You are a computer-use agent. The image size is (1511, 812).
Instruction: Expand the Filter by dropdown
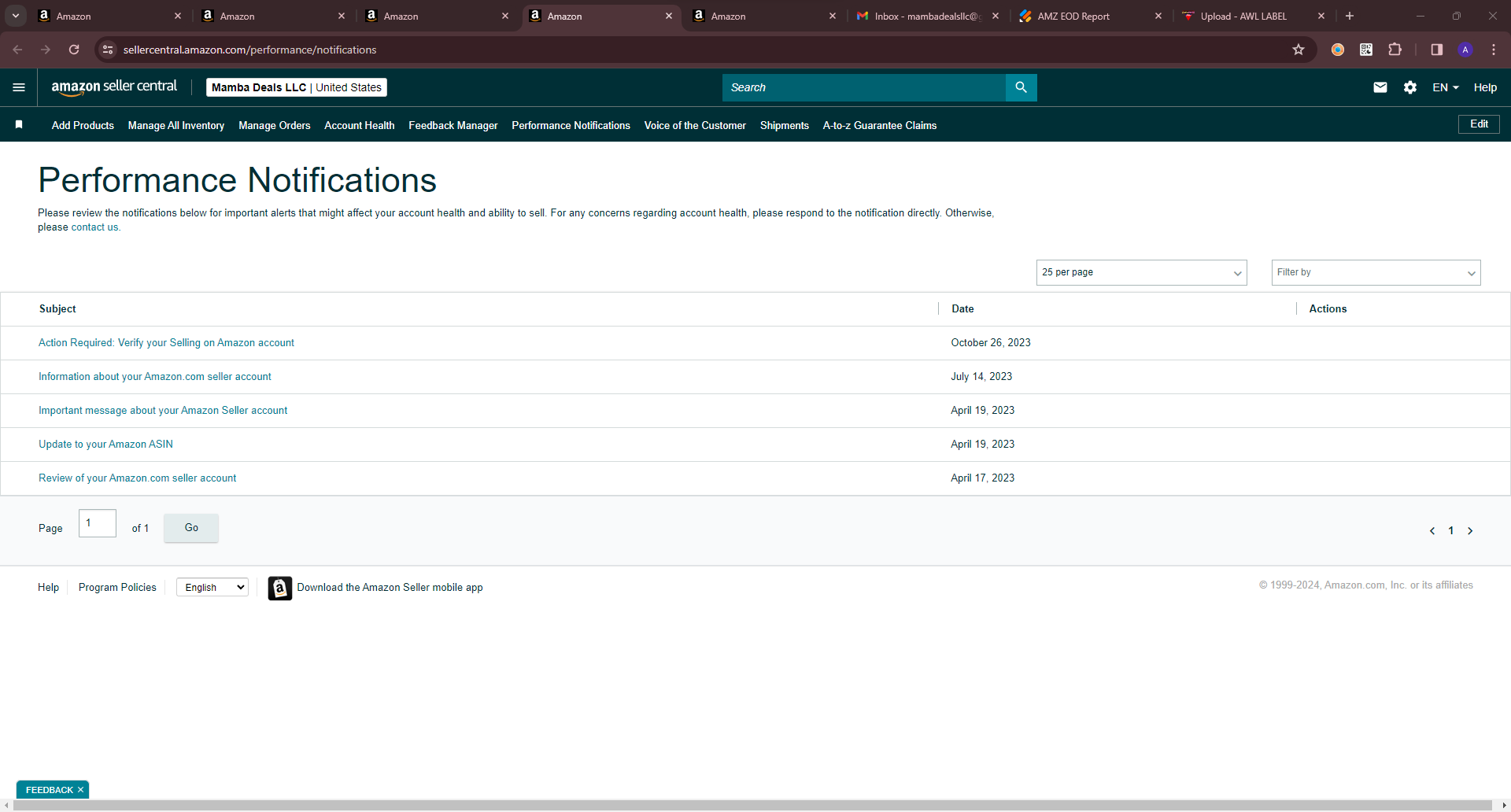1376,272
